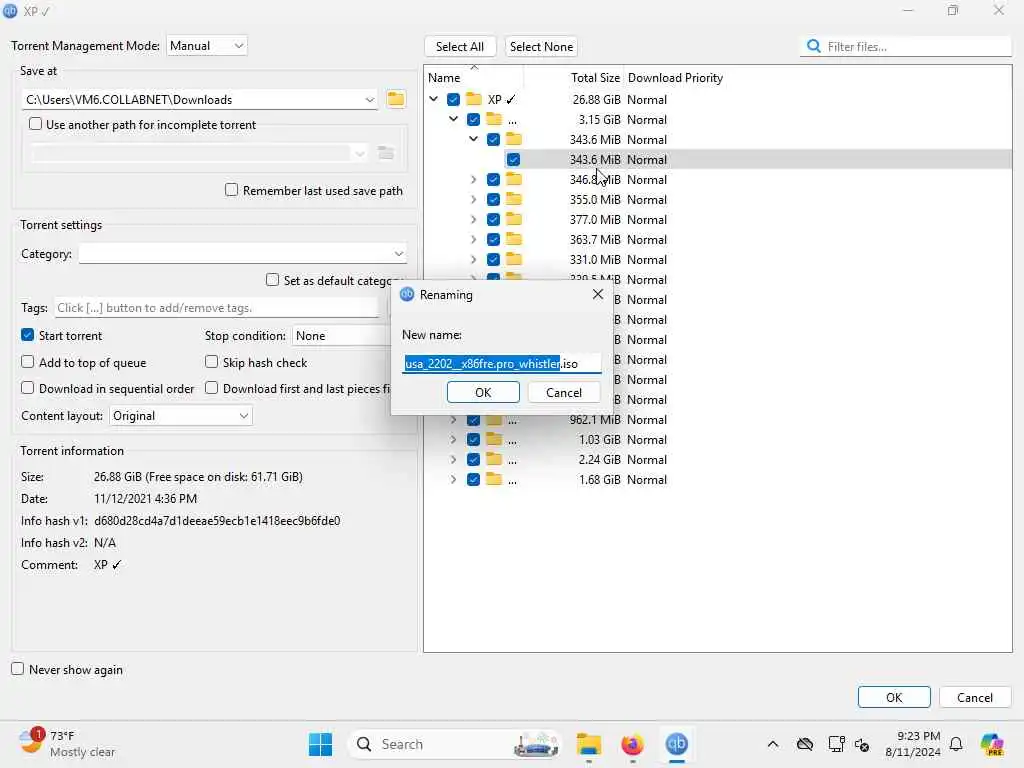
Task: Enable Add to top of queue
Action: pos(27,362)
